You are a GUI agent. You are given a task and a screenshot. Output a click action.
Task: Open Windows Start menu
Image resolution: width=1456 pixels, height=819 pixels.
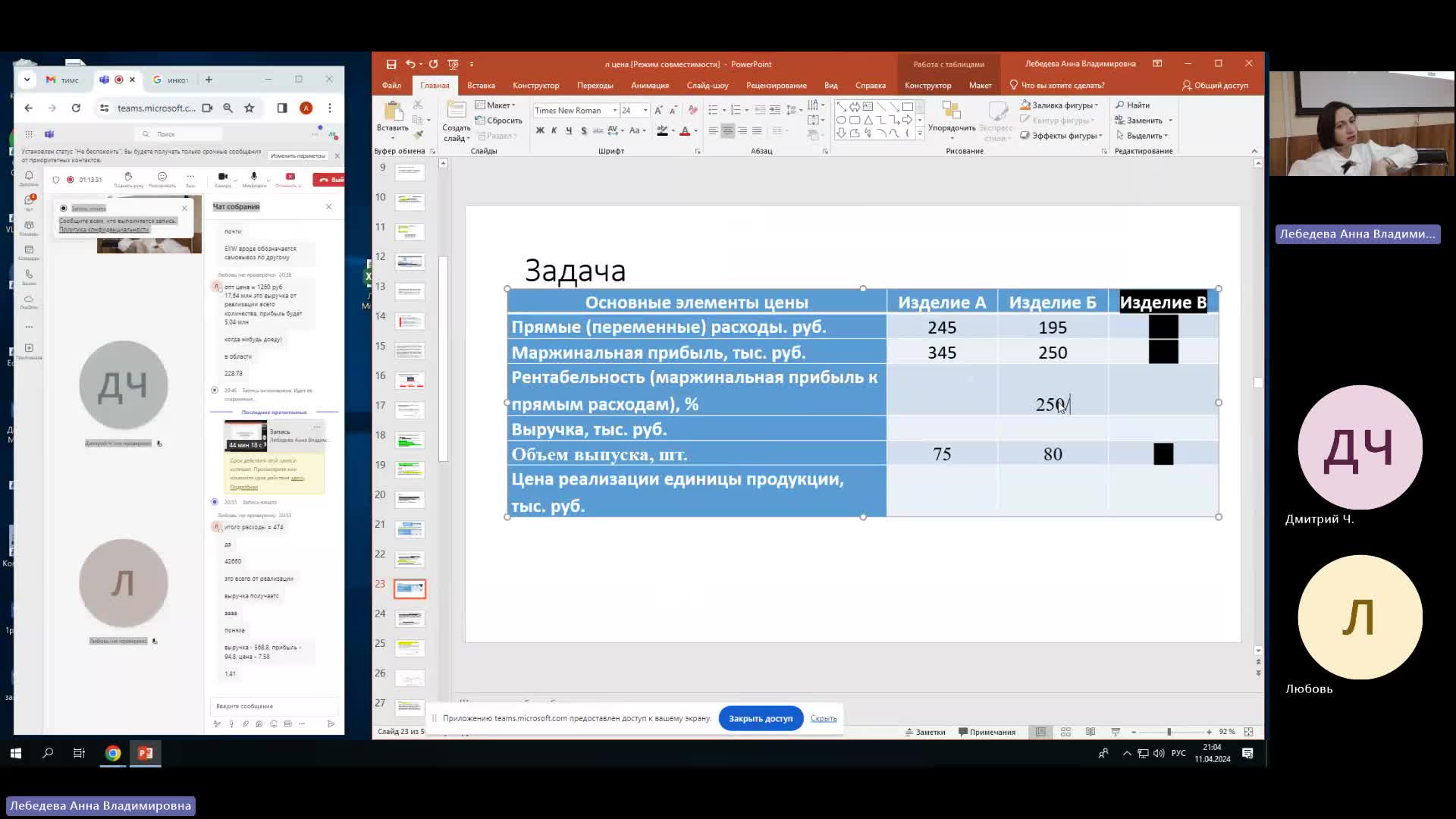(16, 753)
